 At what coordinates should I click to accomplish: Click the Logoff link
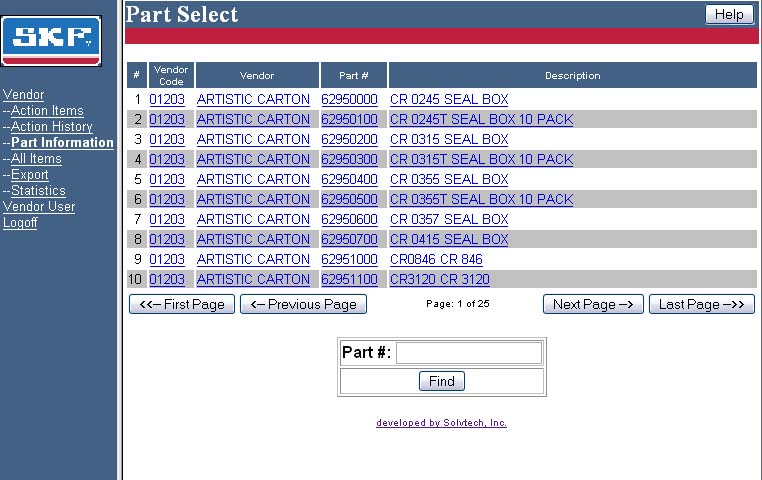tap(20, 223)
